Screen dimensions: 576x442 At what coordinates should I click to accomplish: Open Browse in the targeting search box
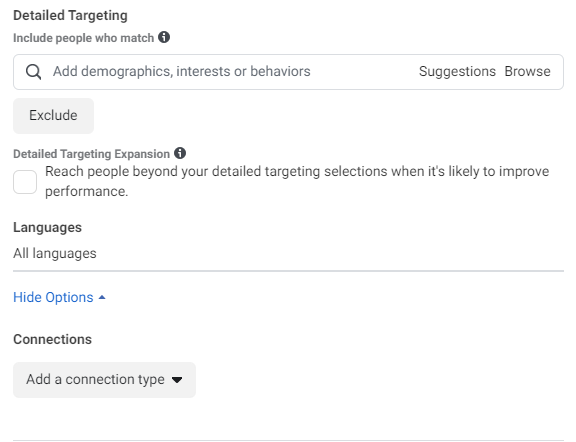click(527, 71)
